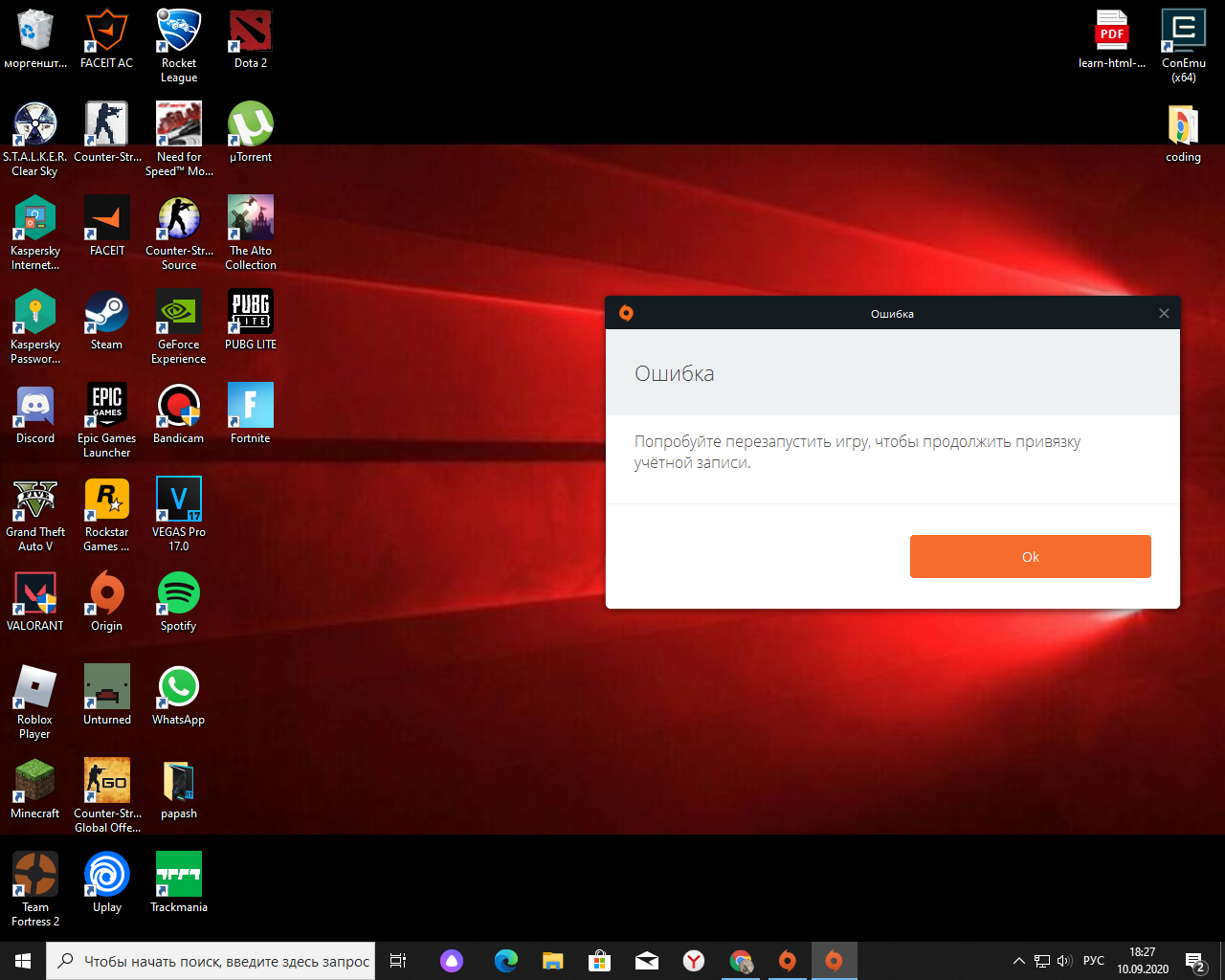Select the papash folder icon
The width and height of the screenshot is (1225, 980).
click(179, 790)
